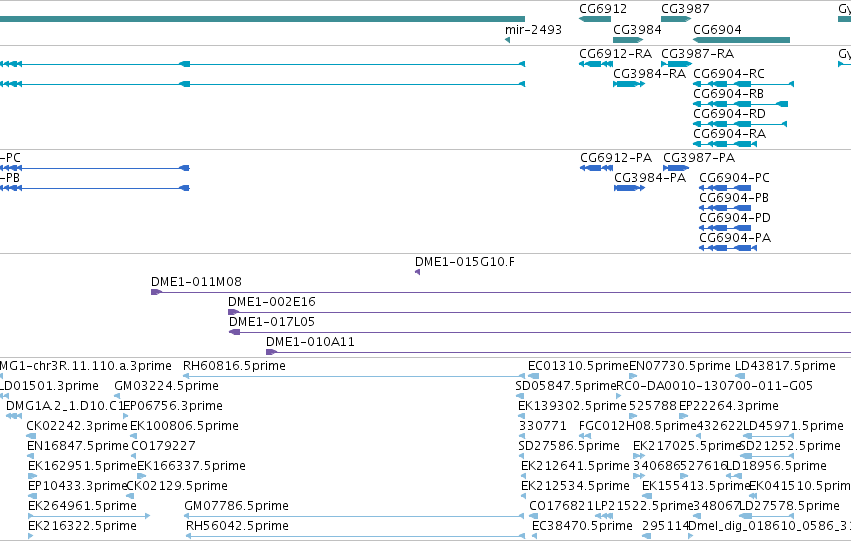The height and width of the screenshot is (541, 851).
Task: Click the EN16847.5prime EST label
Action: (x=78, y=447)
